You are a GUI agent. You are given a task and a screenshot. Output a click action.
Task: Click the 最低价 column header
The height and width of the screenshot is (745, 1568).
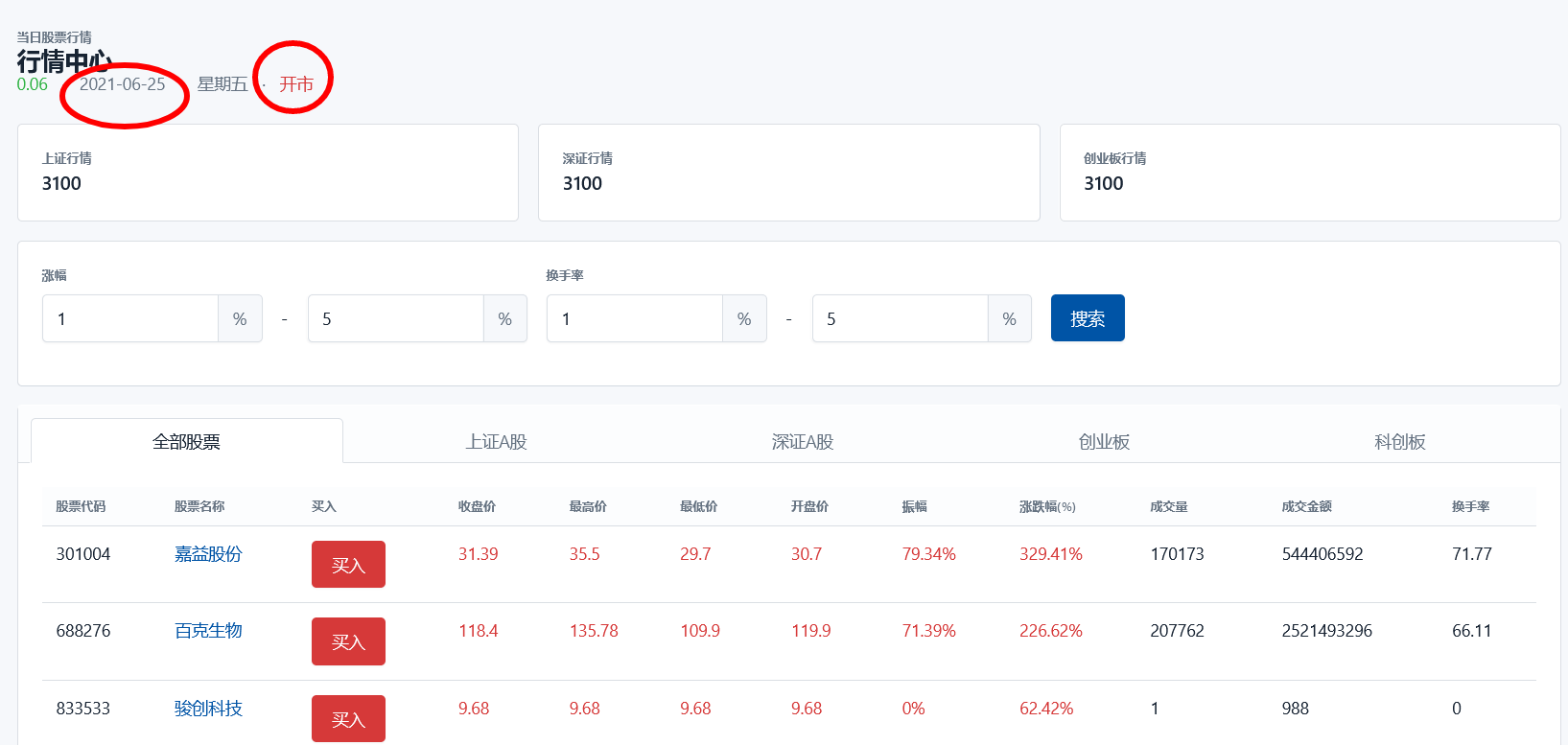click(x=698, y=506)
